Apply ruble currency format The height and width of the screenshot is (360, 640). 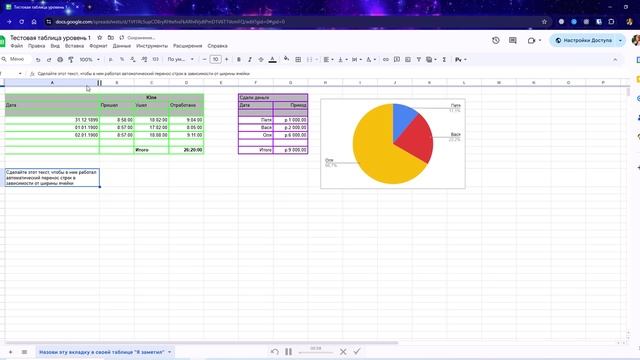111,60
